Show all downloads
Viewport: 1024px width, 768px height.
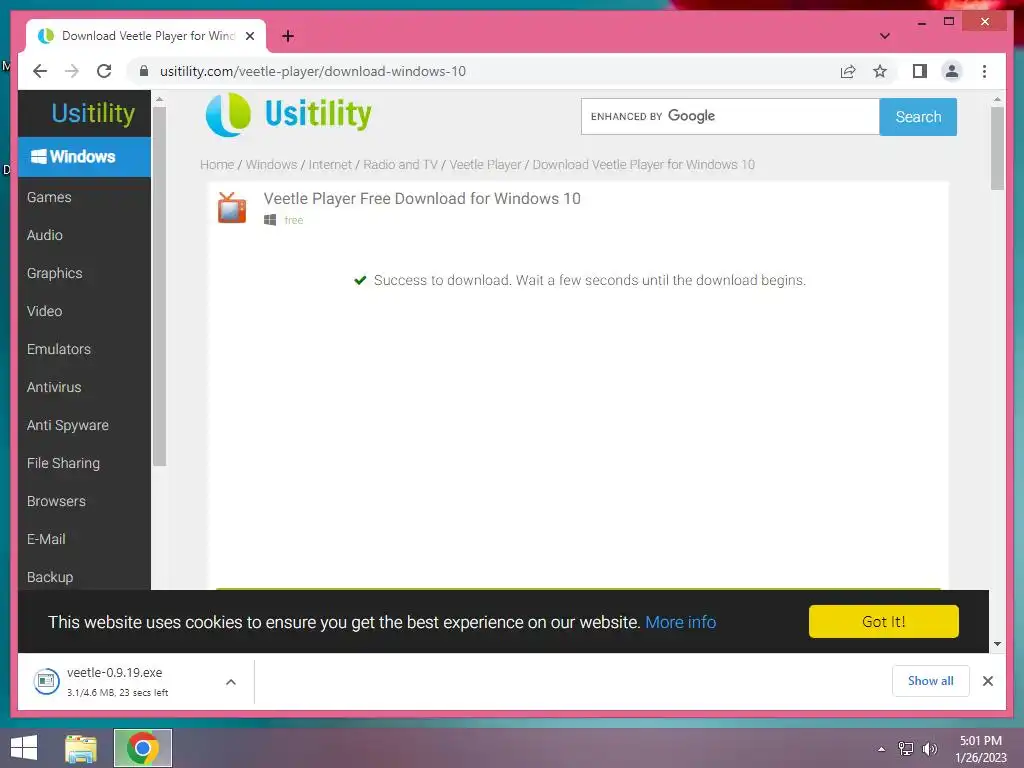pos(931,681)
